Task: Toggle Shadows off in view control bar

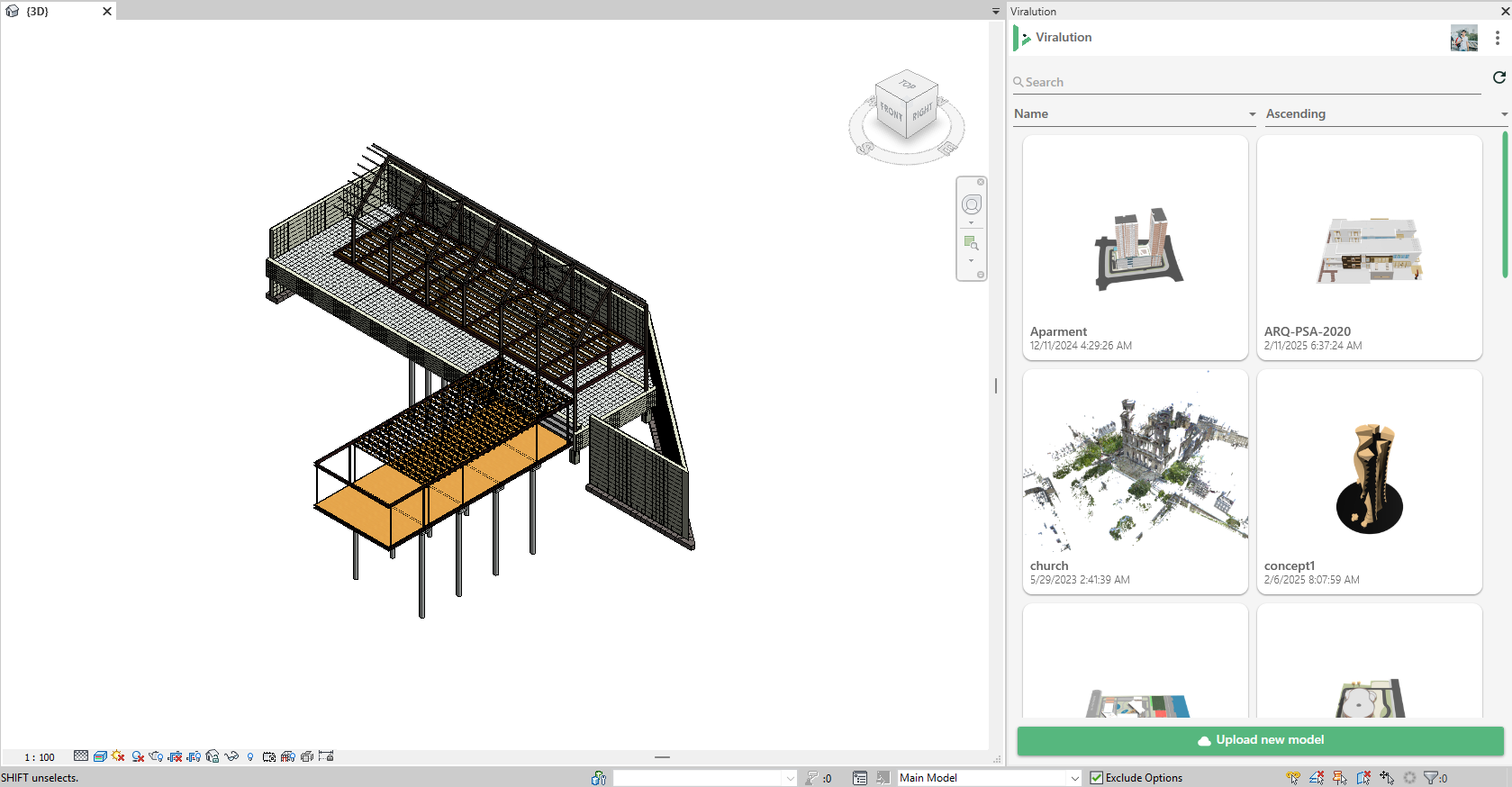Action: tap(138, 756)
